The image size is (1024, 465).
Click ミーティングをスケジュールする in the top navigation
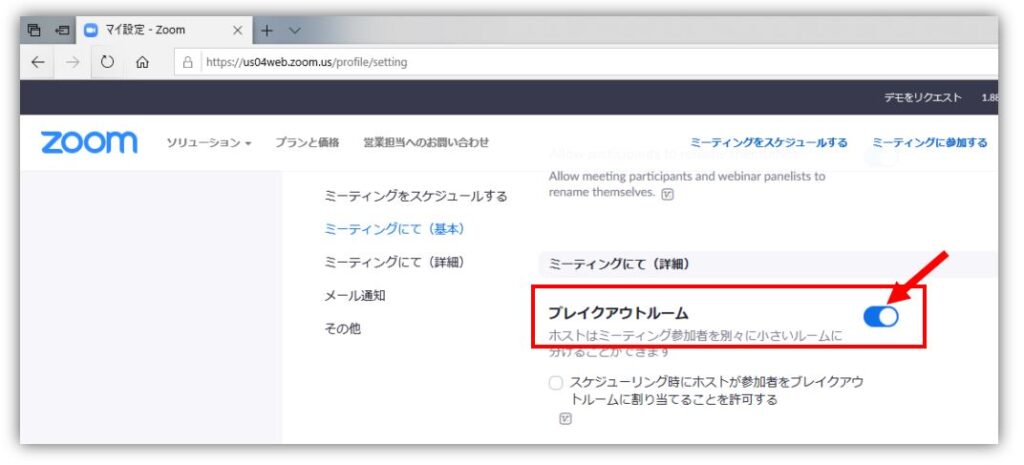(x=769, y=142)
